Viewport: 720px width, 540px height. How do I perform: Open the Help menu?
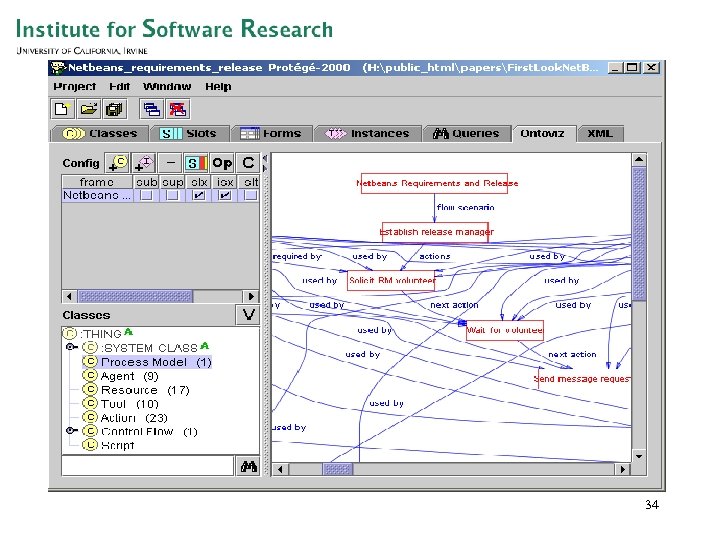(218, 86)
